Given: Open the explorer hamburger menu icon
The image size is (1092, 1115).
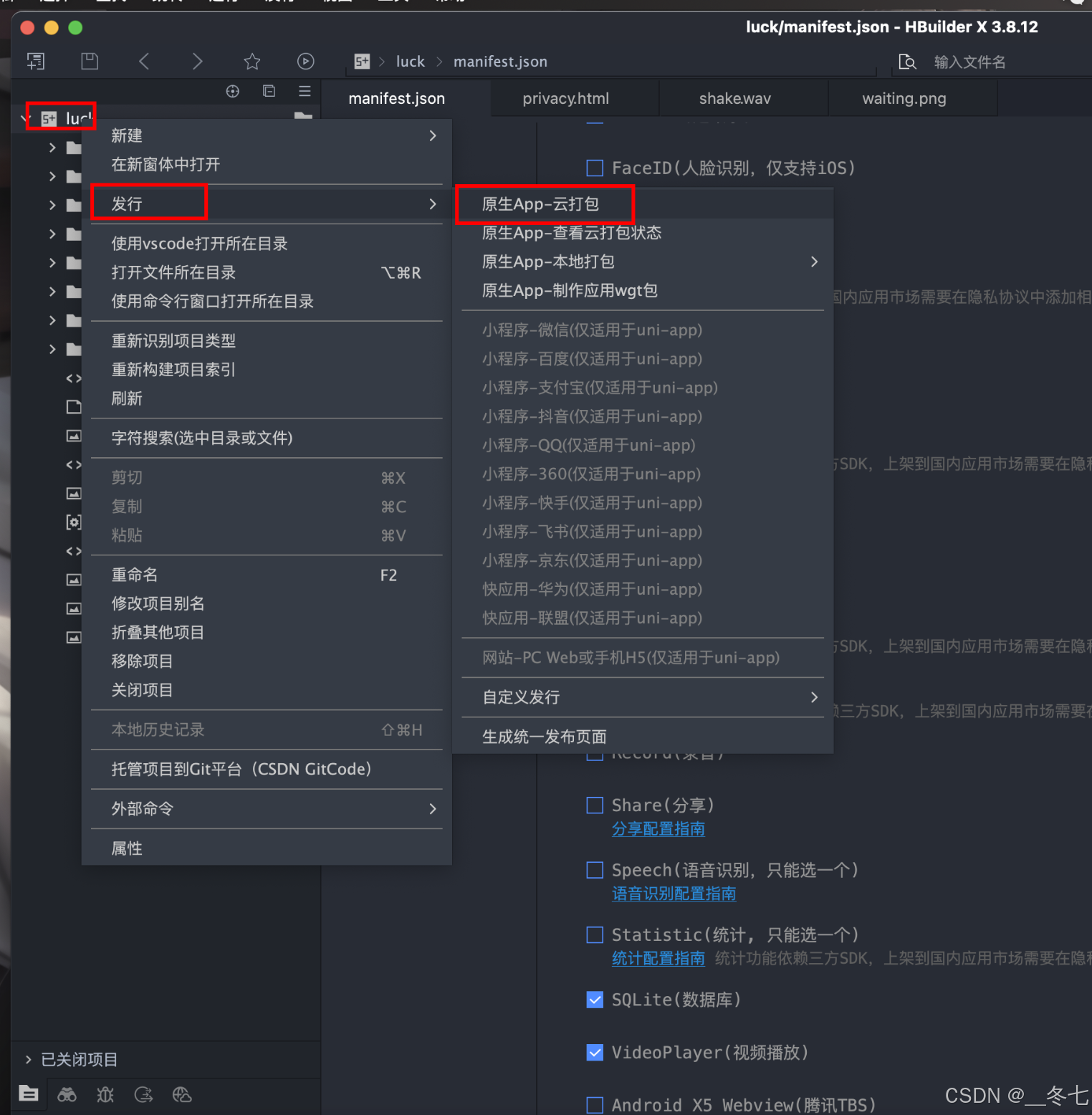Looking at the screenshot, I should [x=305, y=91].
